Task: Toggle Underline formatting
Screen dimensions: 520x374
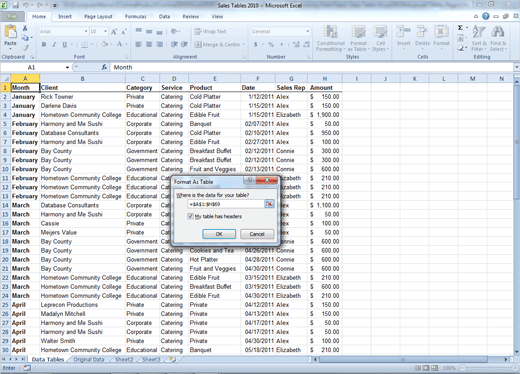Action: [64, 44]
